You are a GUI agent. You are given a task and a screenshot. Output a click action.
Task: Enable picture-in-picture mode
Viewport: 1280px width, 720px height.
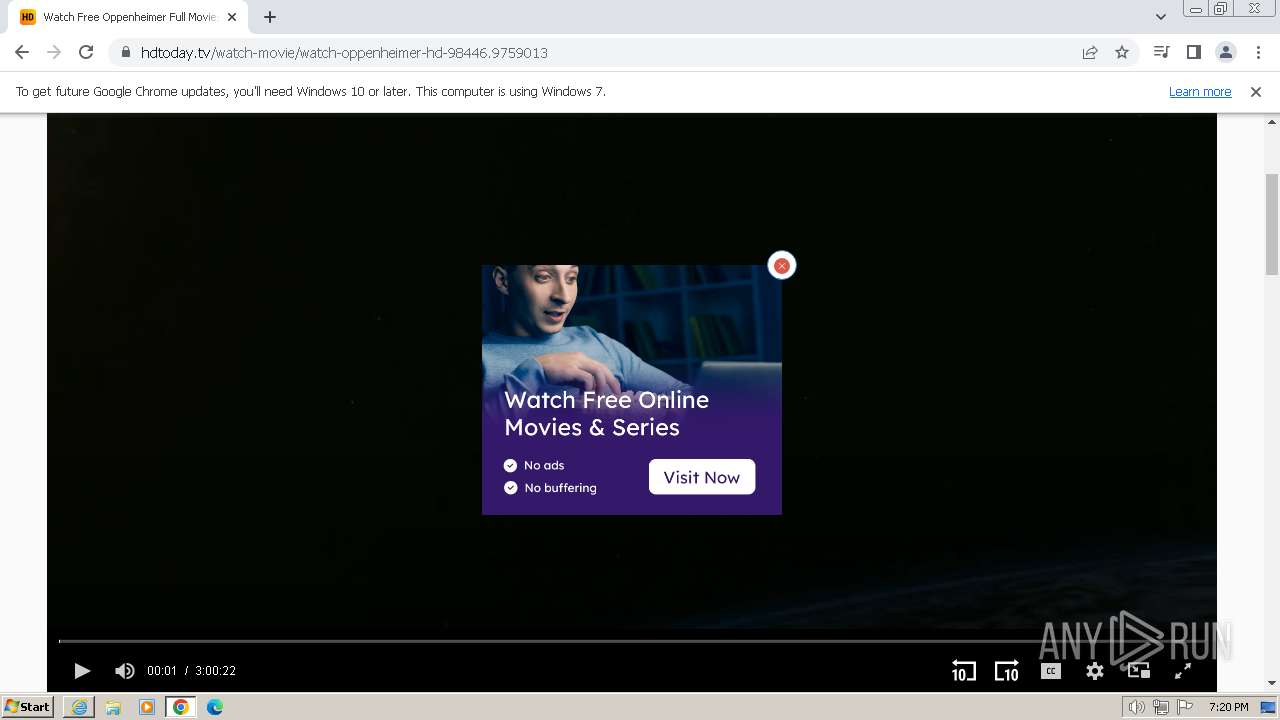(x=1139, y=671)
